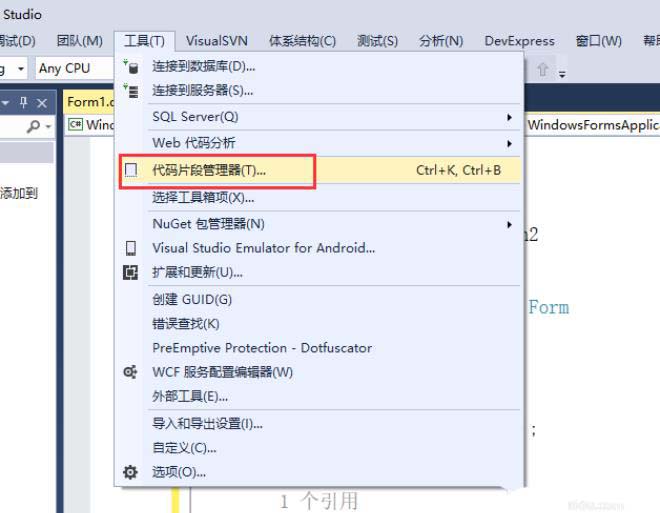
Task: Select 创建 GUID(G) menu entry
Action: coord(192,300)
